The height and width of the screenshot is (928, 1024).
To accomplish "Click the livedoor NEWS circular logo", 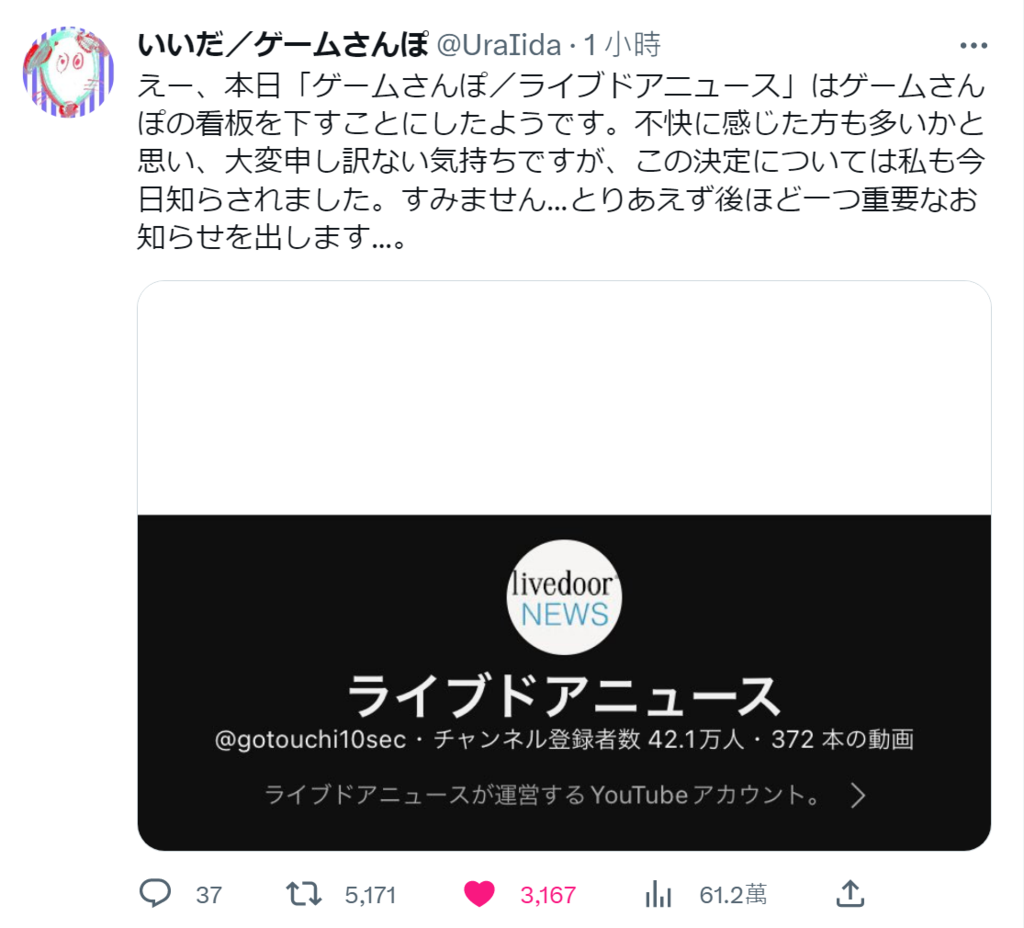I will tap(564, 597).
